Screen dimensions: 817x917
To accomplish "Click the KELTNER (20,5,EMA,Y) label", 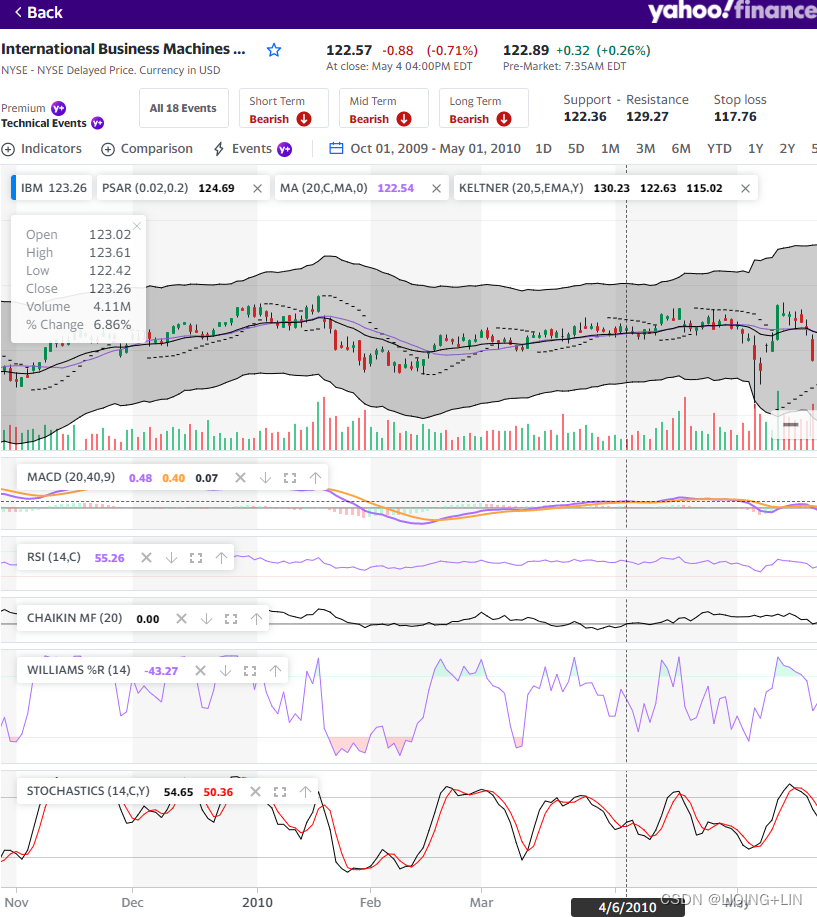I will pyautogui.click(x=521, y=188).
